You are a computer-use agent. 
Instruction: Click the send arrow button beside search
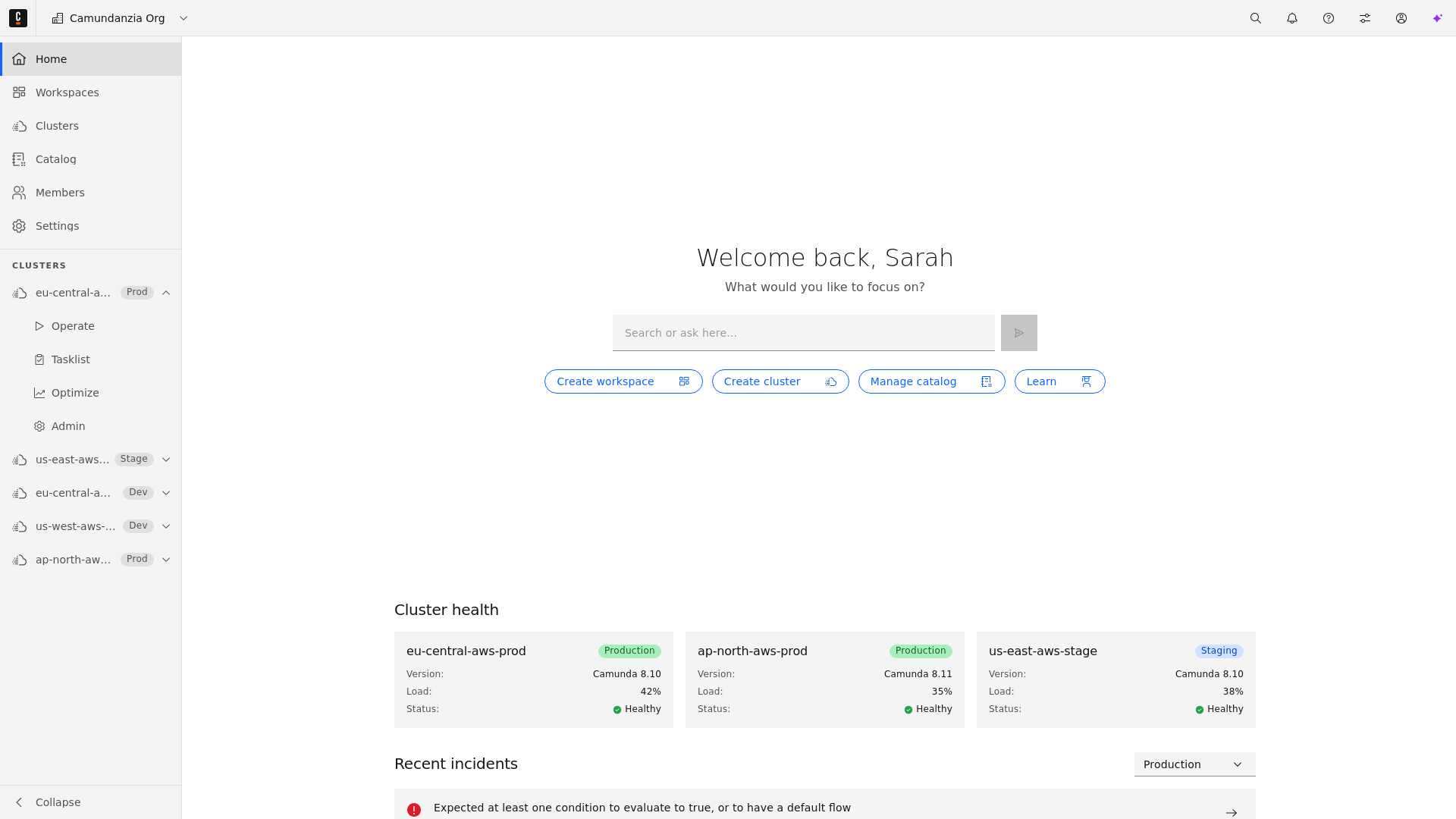(1019, 333)
